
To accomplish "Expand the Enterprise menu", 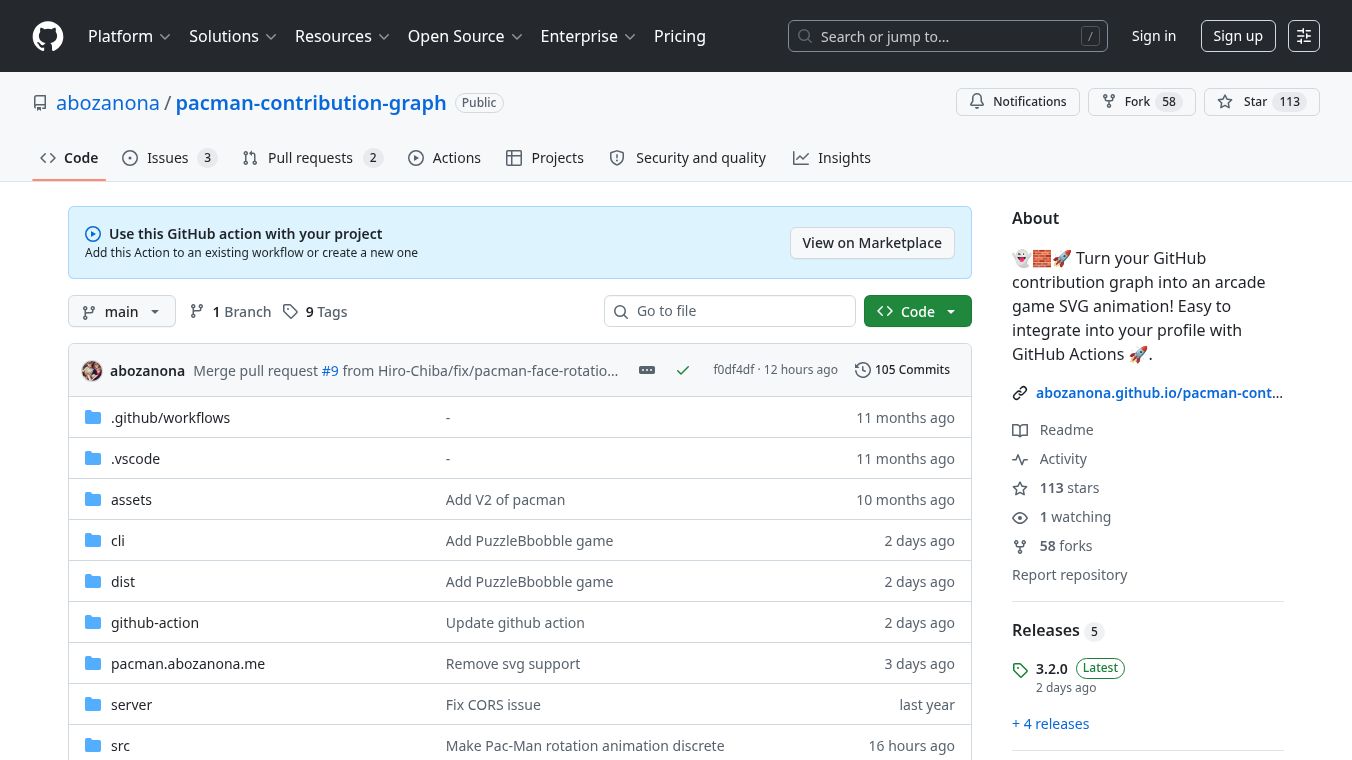I will 588,36.
